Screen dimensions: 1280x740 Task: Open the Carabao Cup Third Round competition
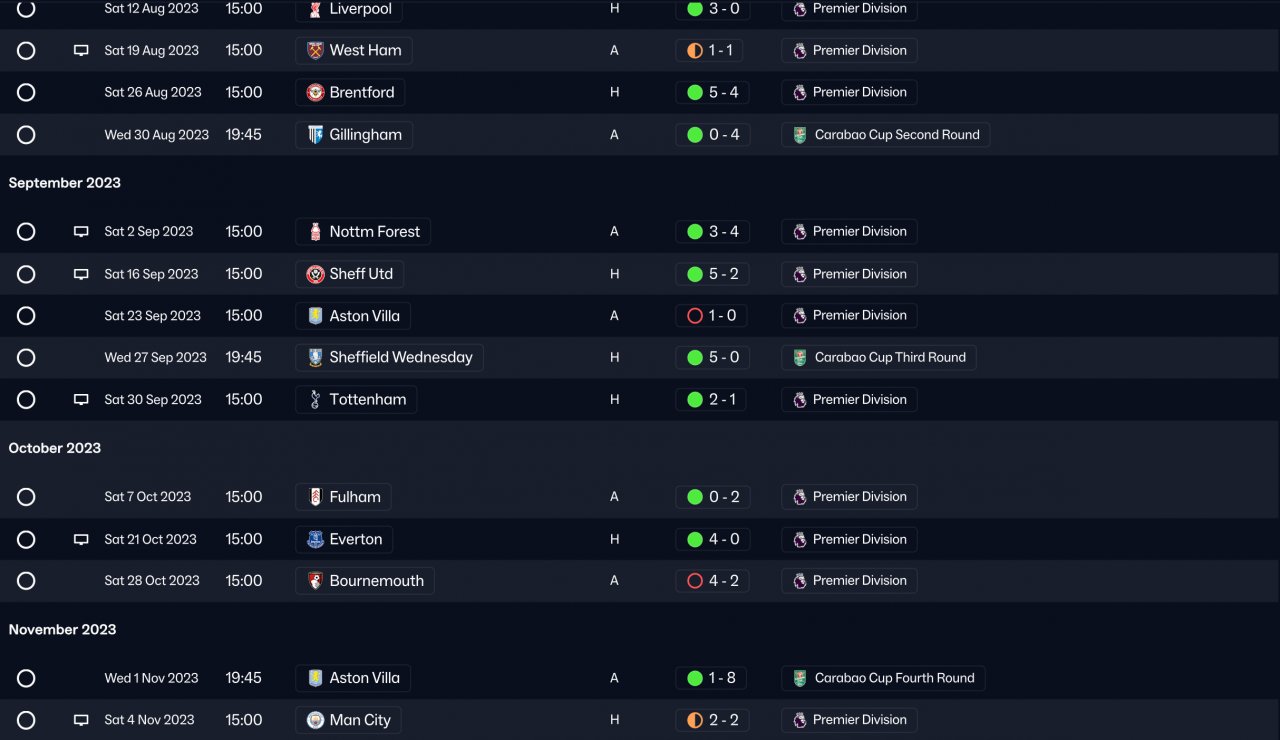(889, 358)
